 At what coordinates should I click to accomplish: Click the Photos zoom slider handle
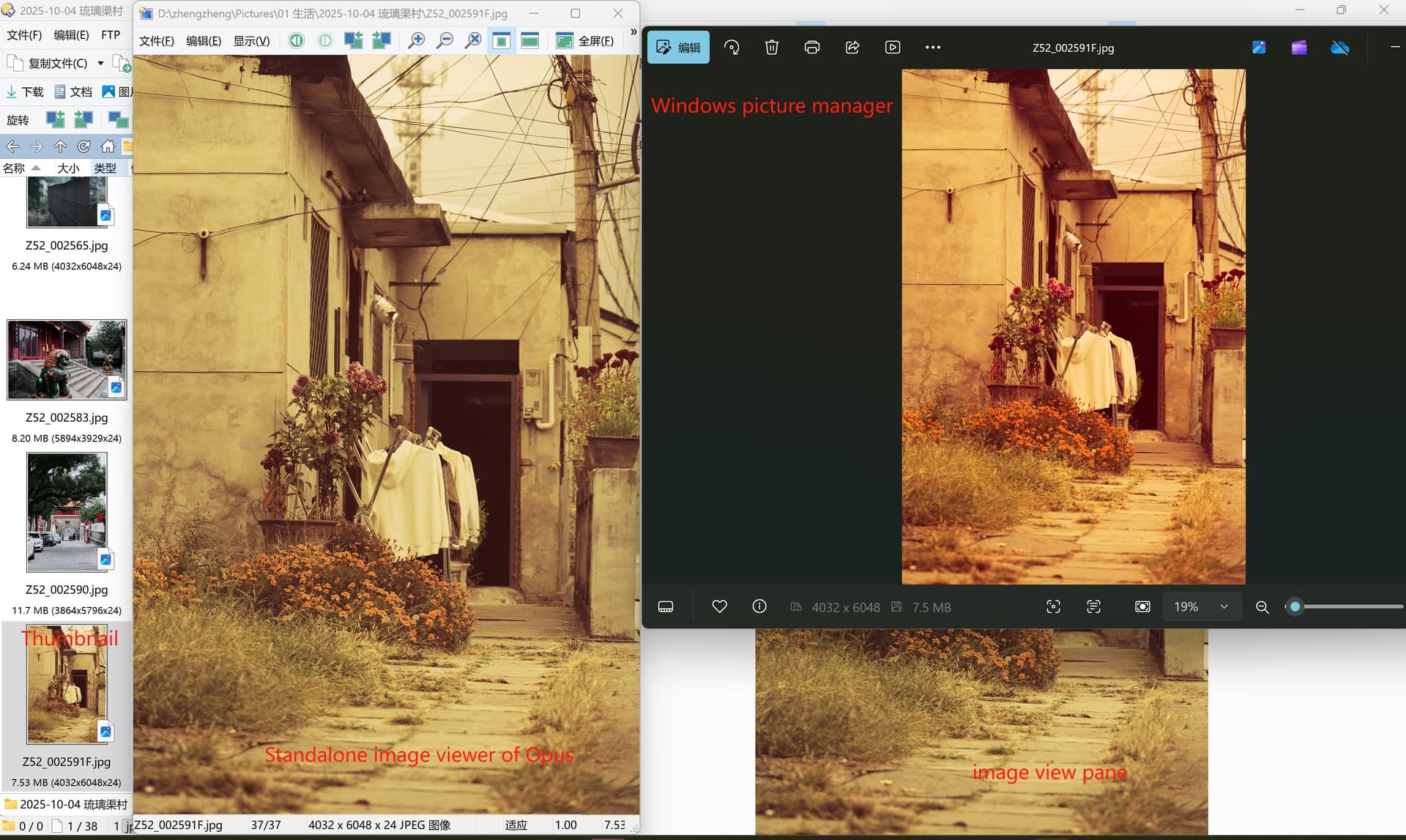click(x=1295, y=606)
